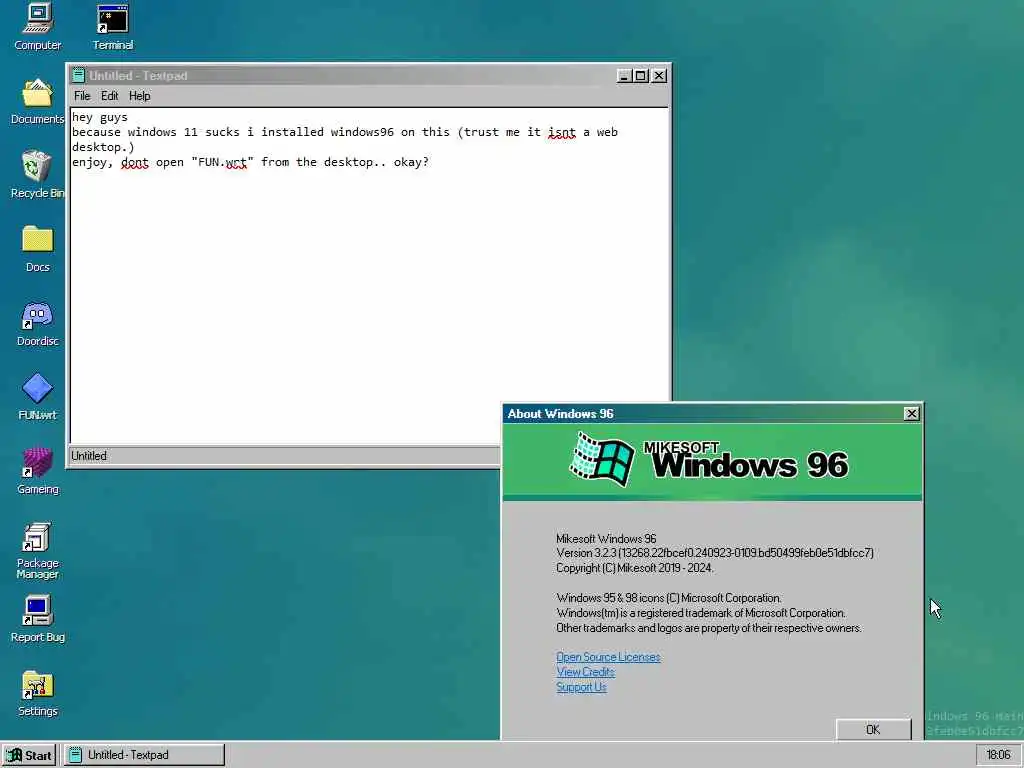The image size is (1024, 768).
Task: Follow the View Credits link
Action: pyautogui.click(x=585, y=672)
